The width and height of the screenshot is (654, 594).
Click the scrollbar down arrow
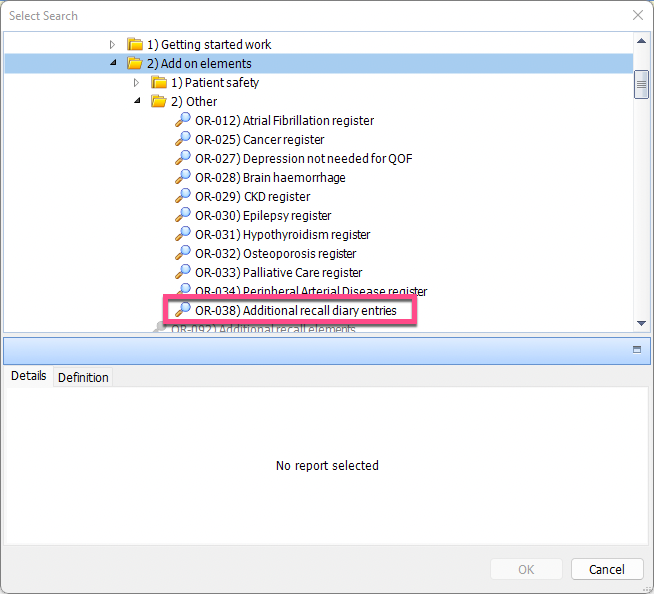pos(641,323)
